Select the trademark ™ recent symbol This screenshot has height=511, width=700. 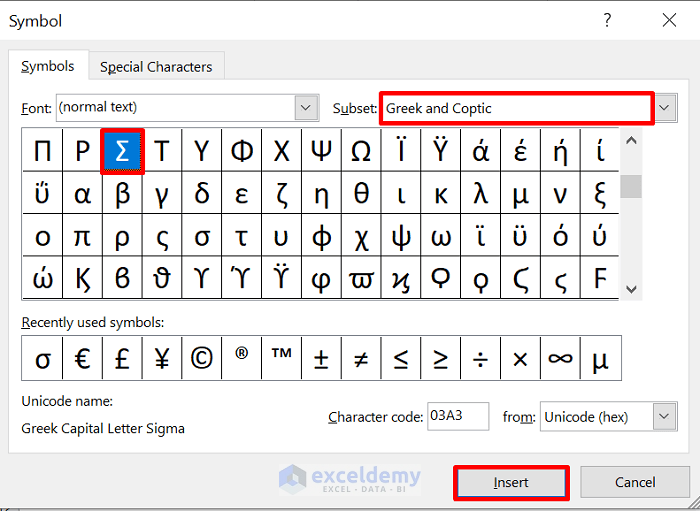282,358
